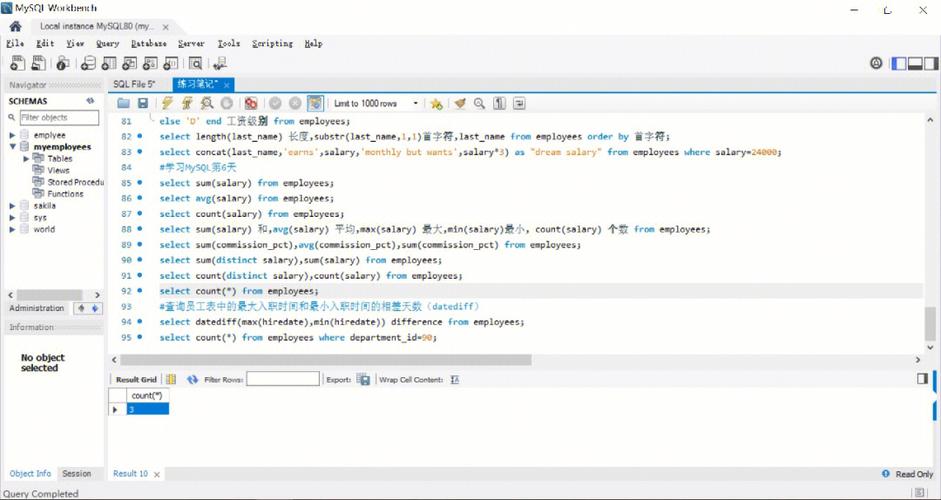This screenshot has width=941, height=500.
Task: Export recordset to file icon
Action: pos(363,379)
